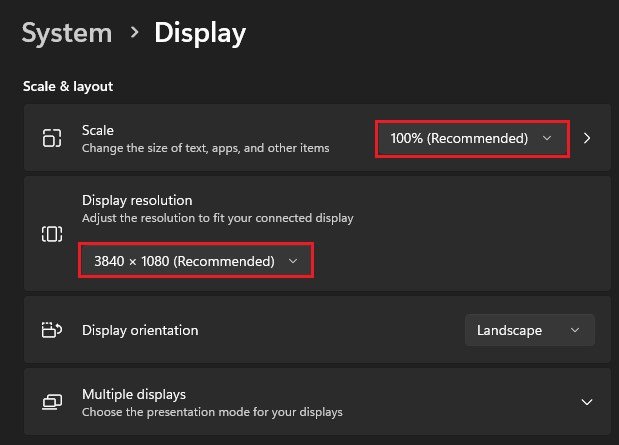
Task: Expand the Multiple displays section
Action: click(586, 402)
